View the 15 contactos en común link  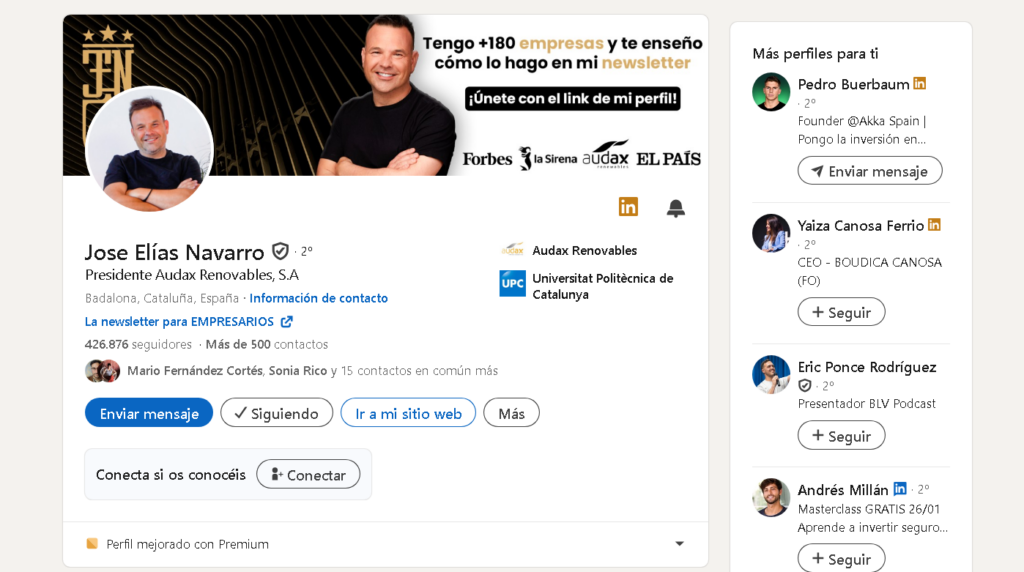[x=419, y=371]
